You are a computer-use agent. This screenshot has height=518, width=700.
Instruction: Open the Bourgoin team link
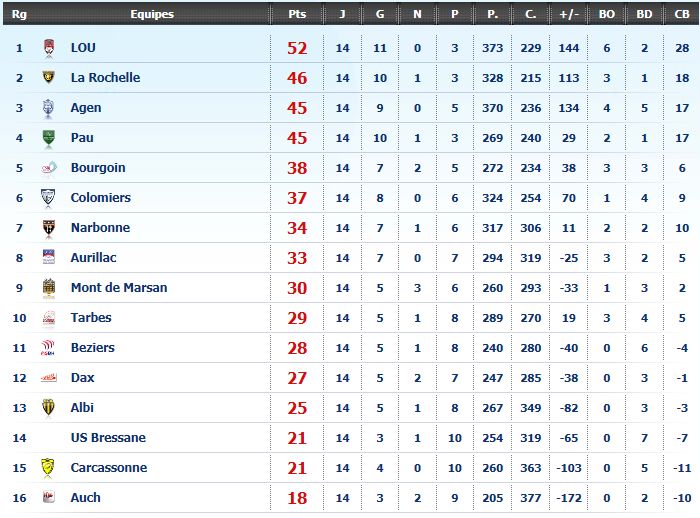98,168
